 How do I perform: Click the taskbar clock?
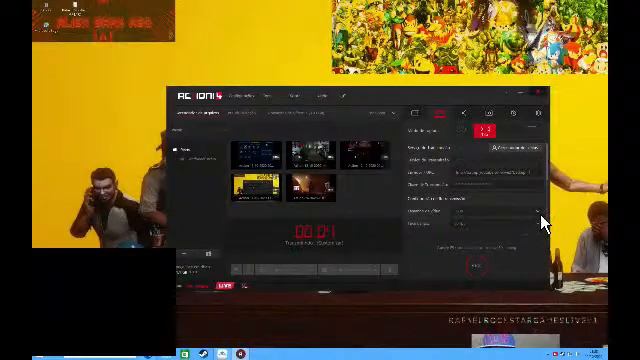tap(594, 354)
